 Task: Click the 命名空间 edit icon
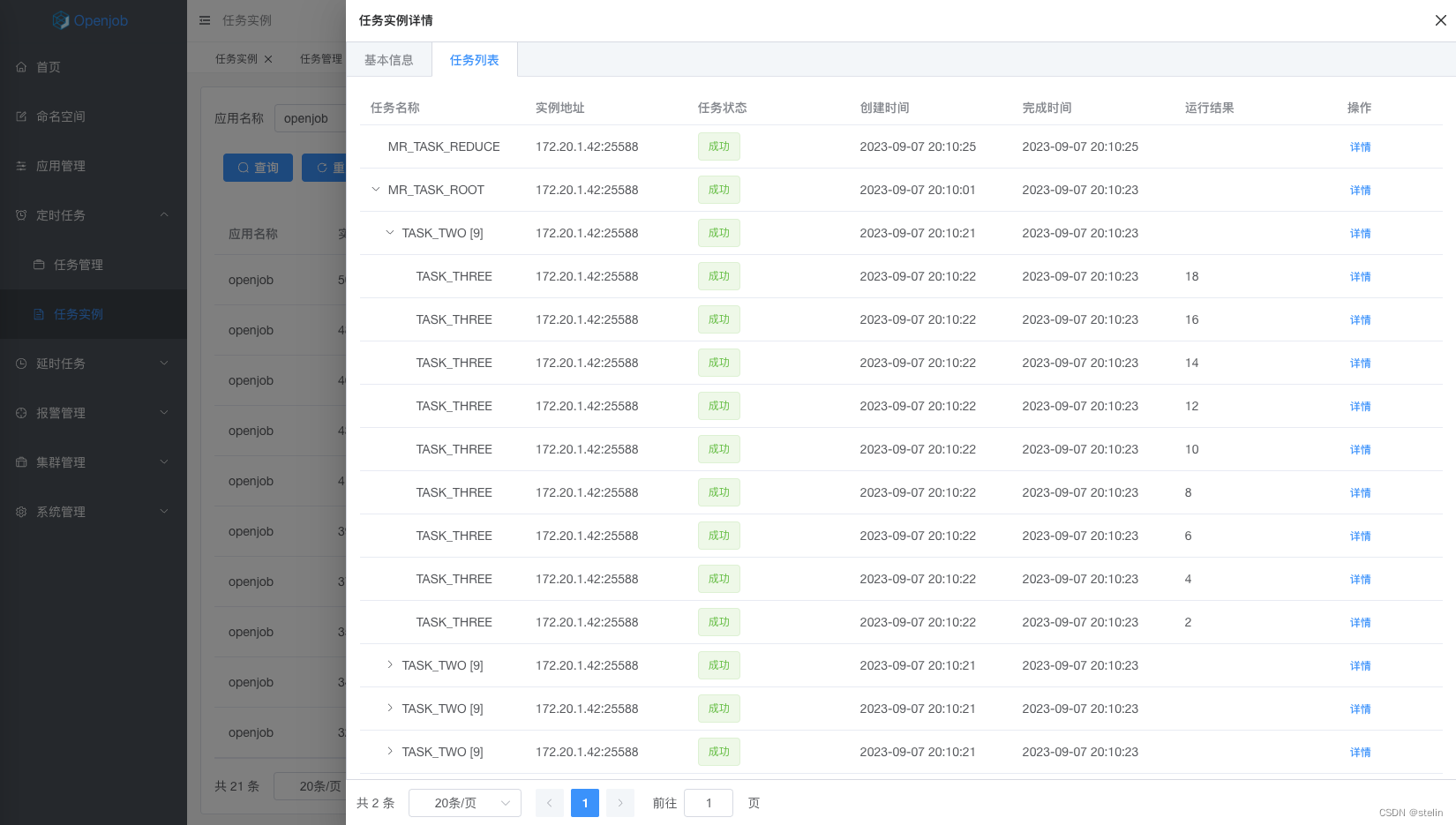[21, 116]
